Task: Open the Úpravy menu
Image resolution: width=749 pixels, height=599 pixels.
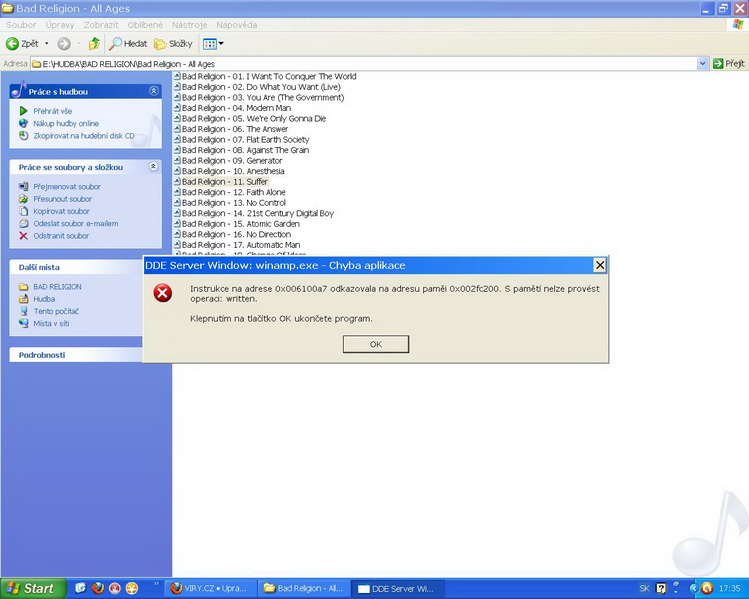Action: tap(60, 25)
